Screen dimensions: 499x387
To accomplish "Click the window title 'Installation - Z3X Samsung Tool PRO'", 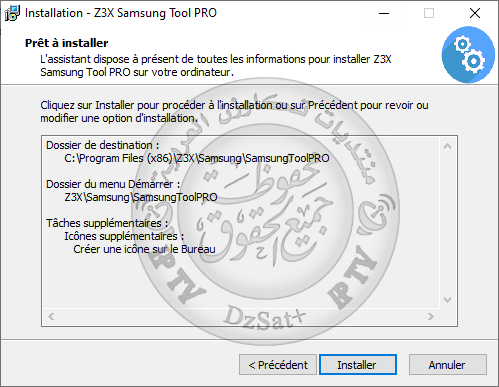I will [121, 13].
